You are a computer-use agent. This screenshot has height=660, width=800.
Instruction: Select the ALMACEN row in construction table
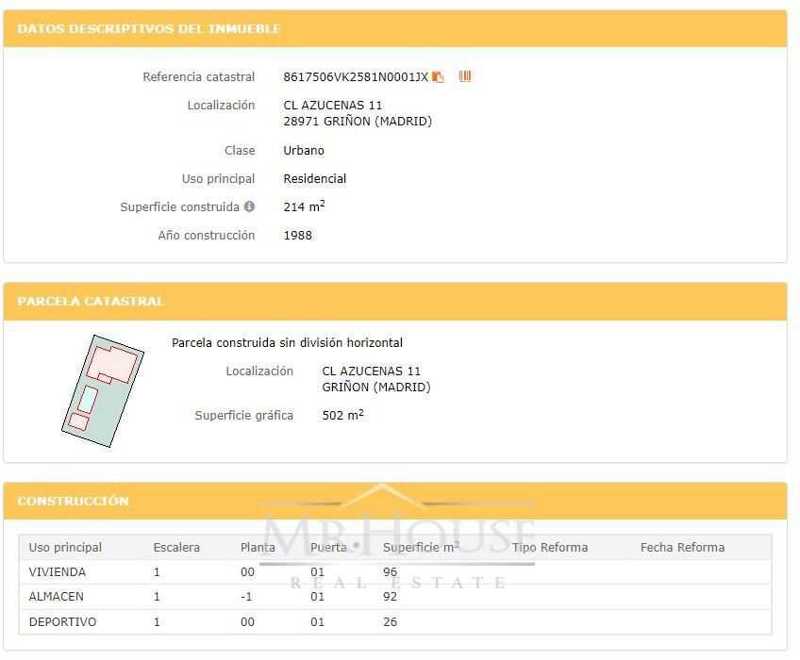tap(57, 597)
